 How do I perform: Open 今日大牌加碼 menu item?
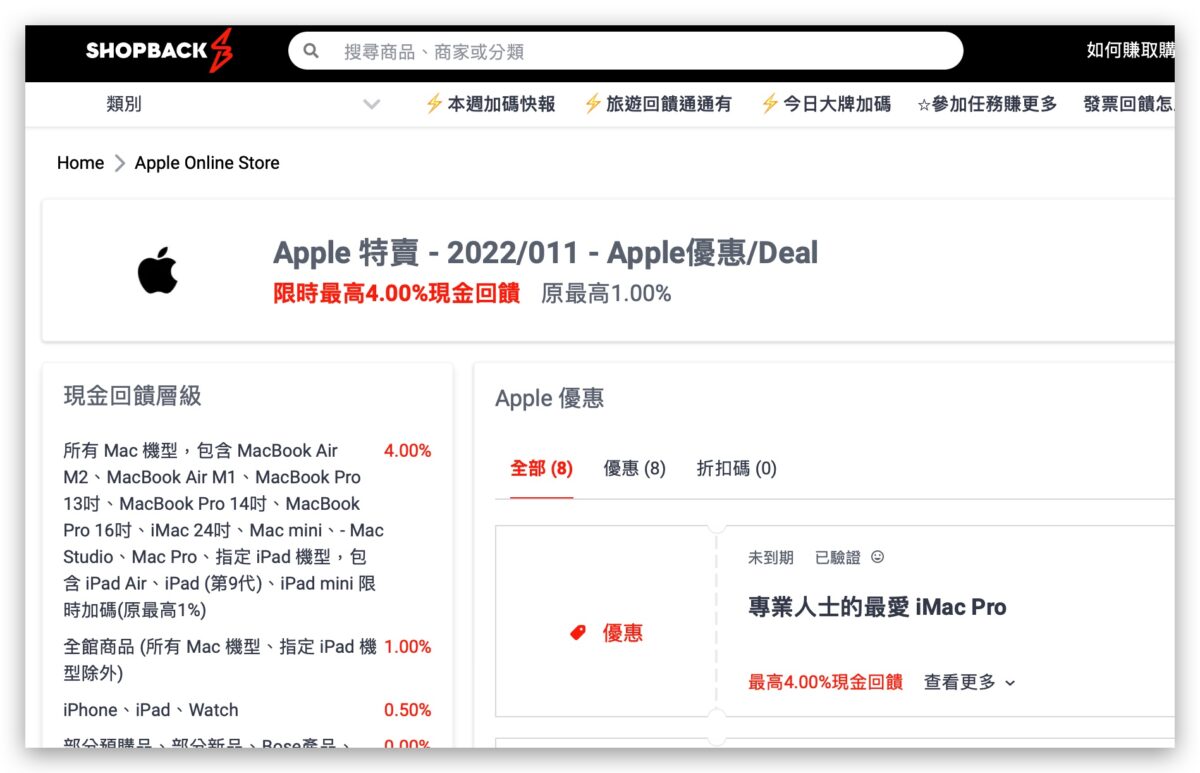[x=836, y=104]
